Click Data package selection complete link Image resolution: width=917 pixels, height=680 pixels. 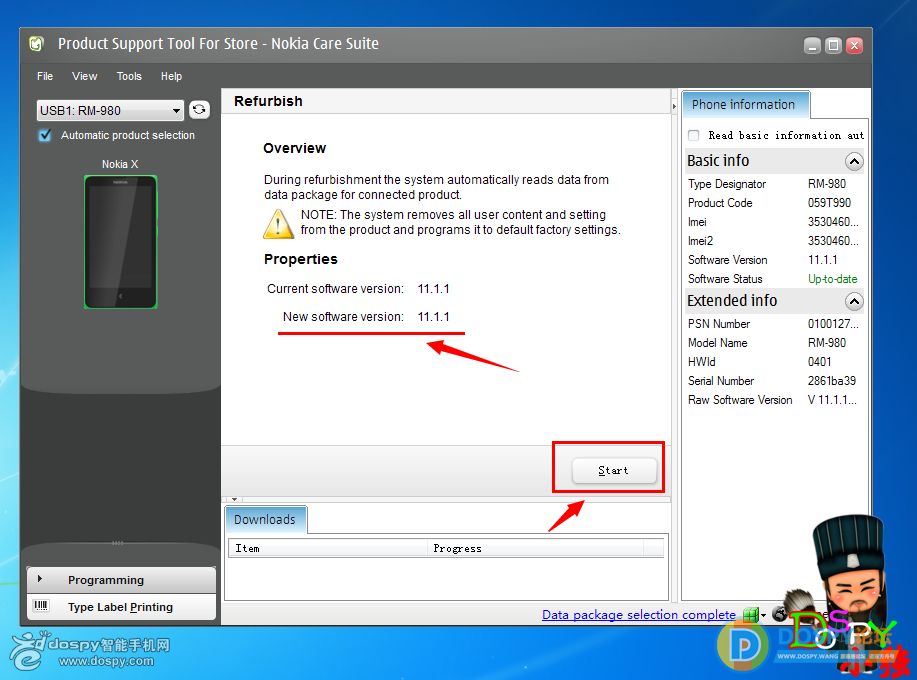[x=639, y=615]
